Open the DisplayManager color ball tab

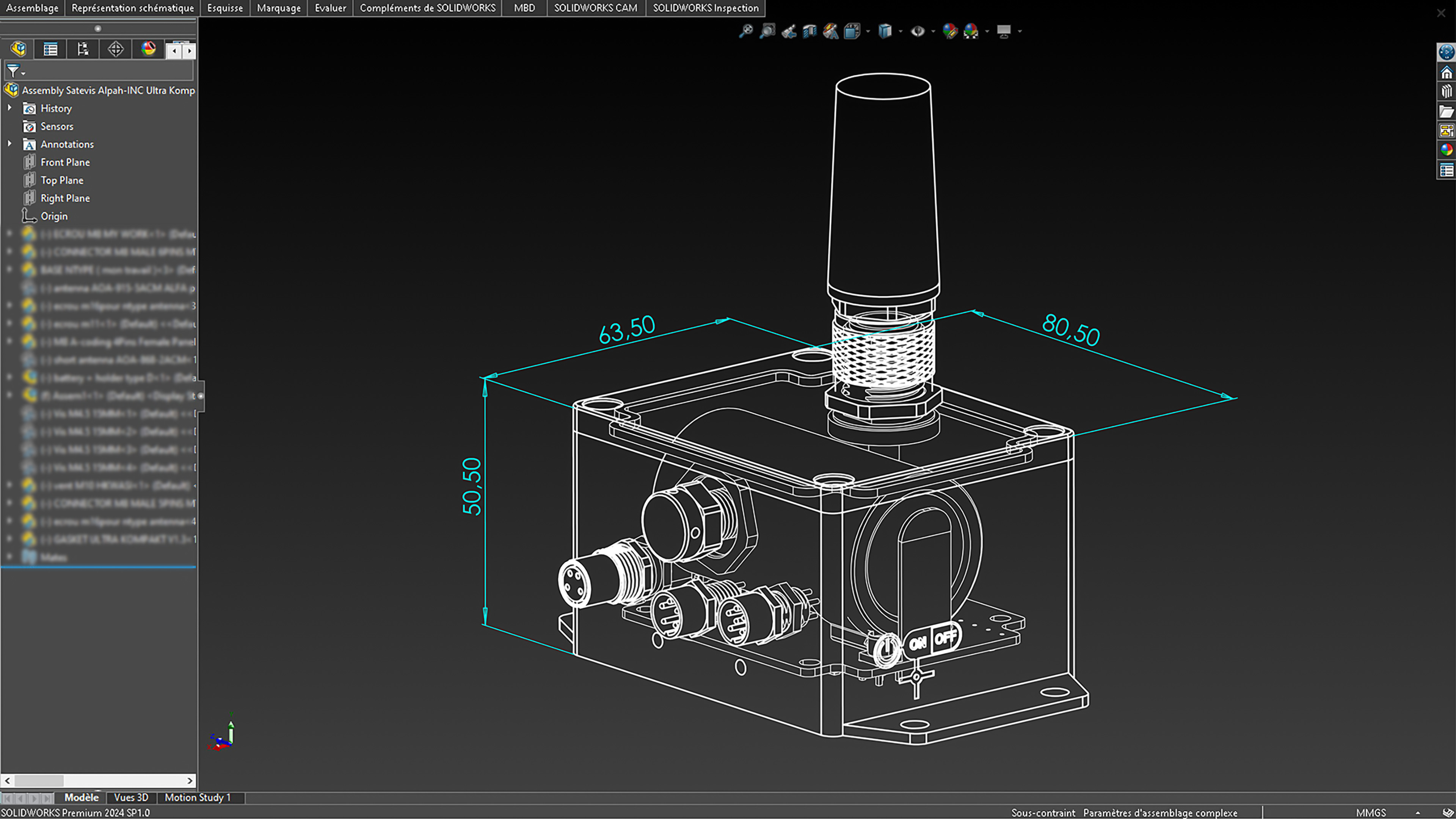[x=149, y=49]
